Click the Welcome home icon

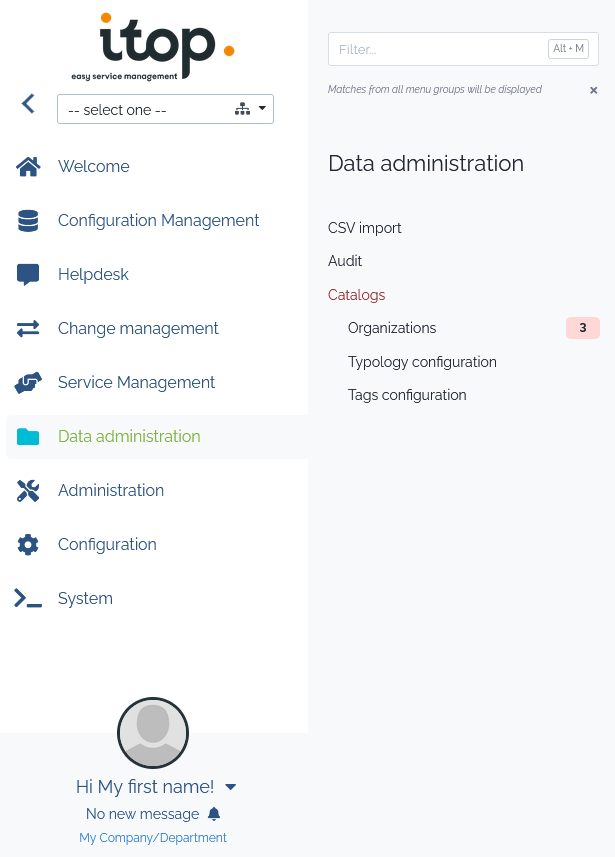[28, 167]
